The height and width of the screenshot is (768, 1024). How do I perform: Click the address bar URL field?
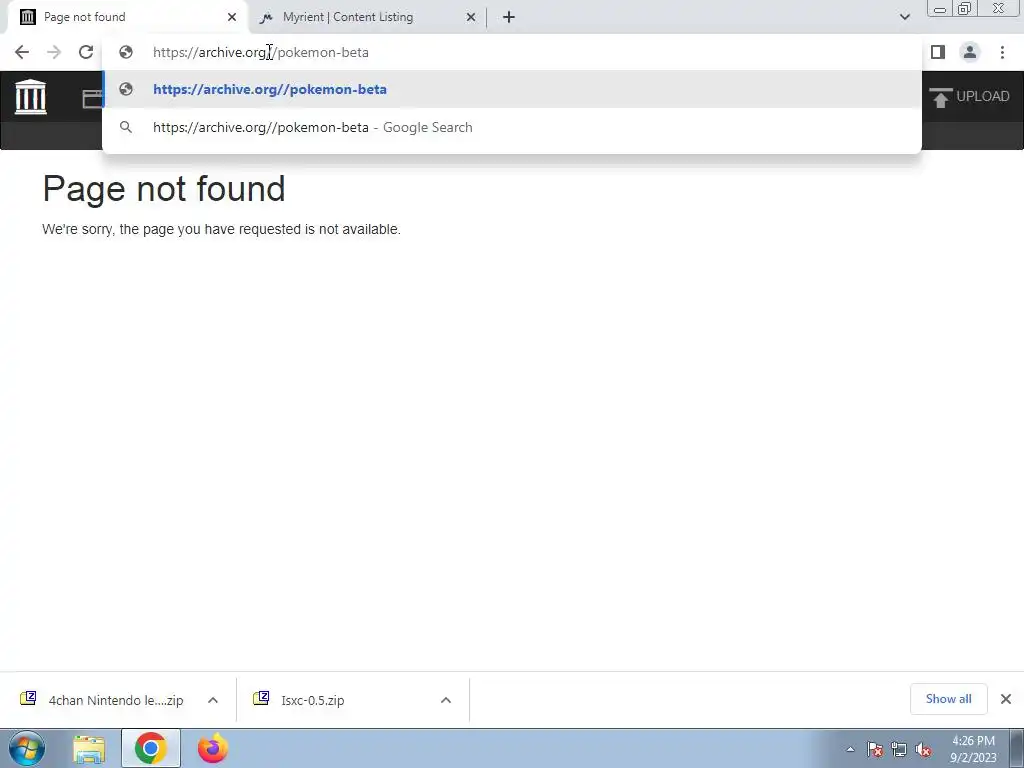pyautogui.click(x=512, y=52)
